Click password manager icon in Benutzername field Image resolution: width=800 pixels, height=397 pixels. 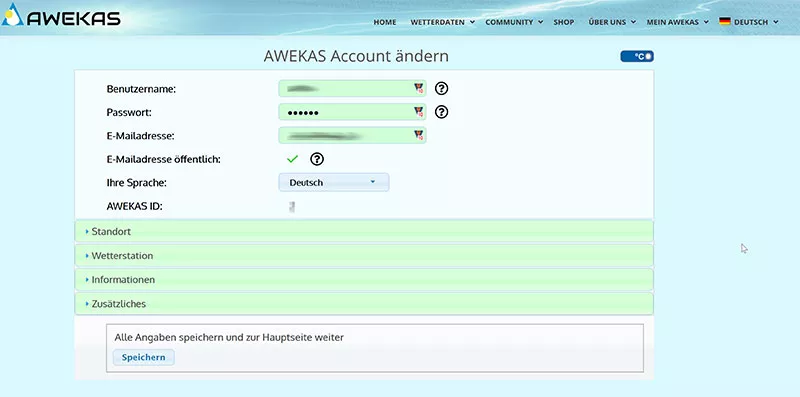point(418,88)
